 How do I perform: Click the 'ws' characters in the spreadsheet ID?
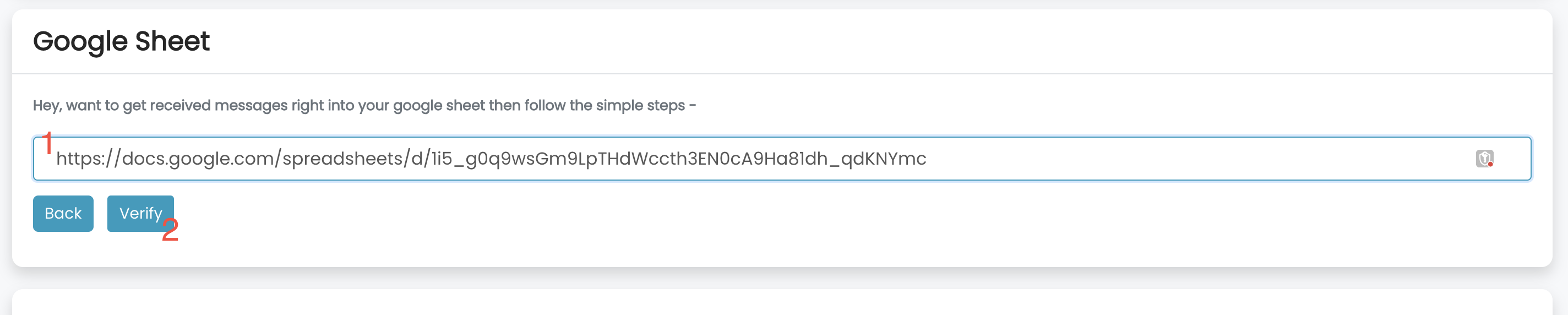(x=523, y=159)
